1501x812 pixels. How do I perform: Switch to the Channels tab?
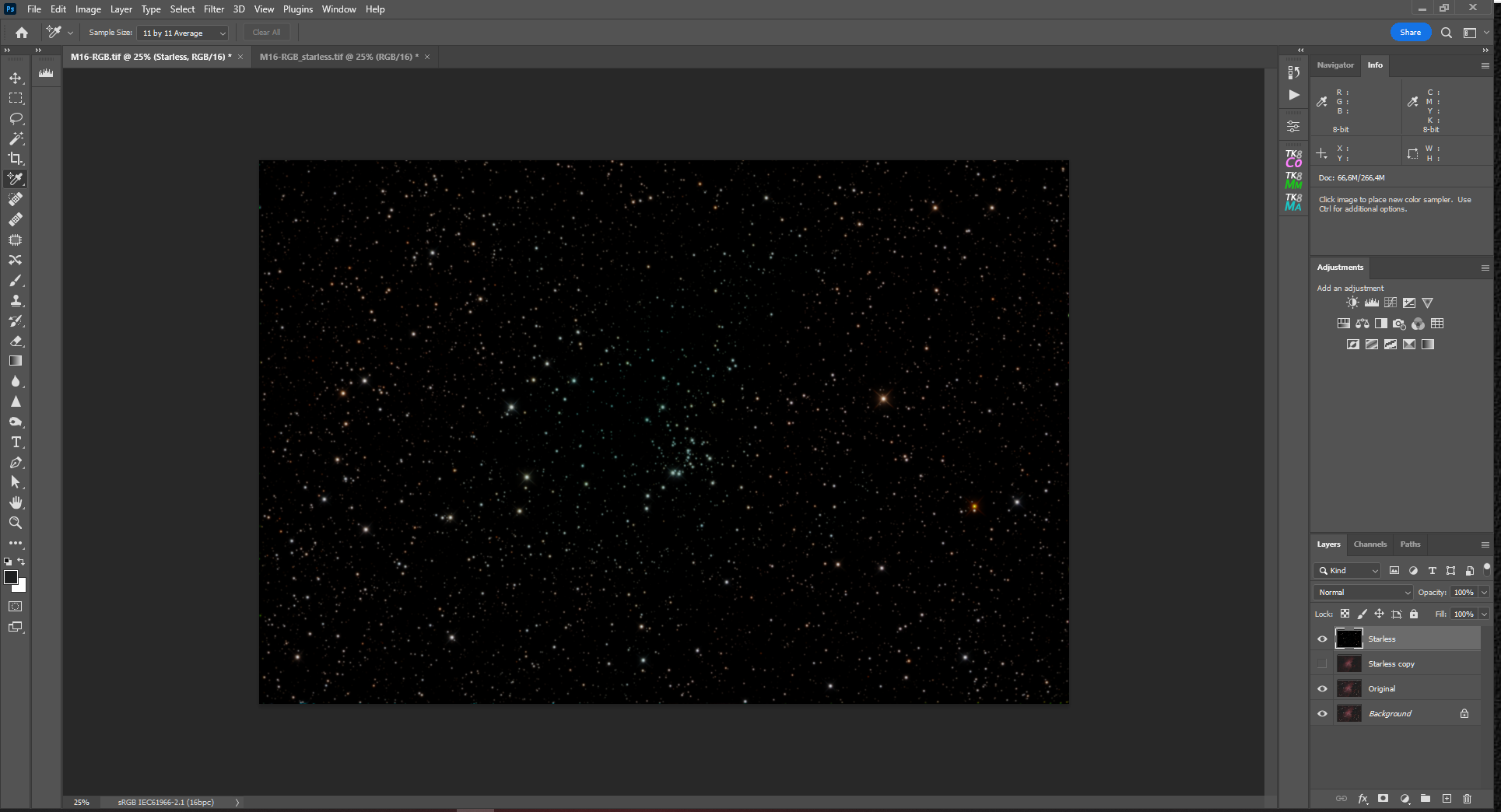pos(1369,544)
